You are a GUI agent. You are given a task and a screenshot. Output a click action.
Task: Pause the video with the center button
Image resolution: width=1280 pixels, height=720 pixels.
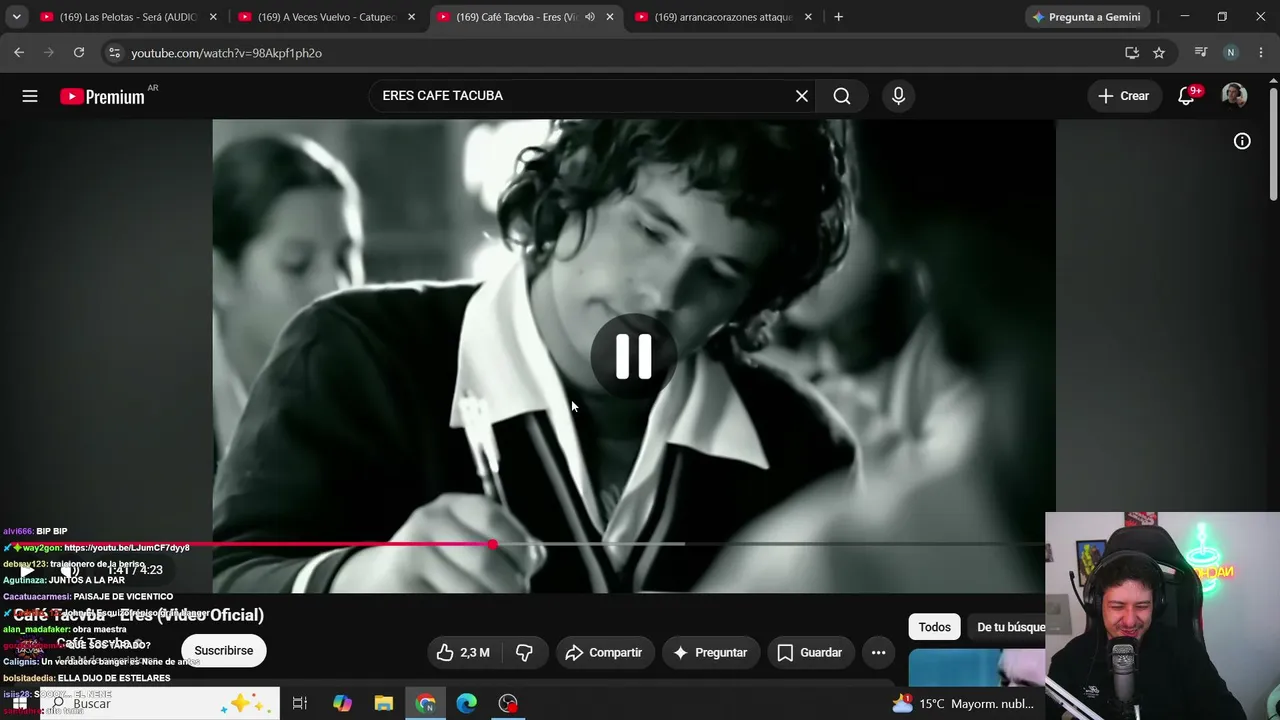[x=634, y=357]
